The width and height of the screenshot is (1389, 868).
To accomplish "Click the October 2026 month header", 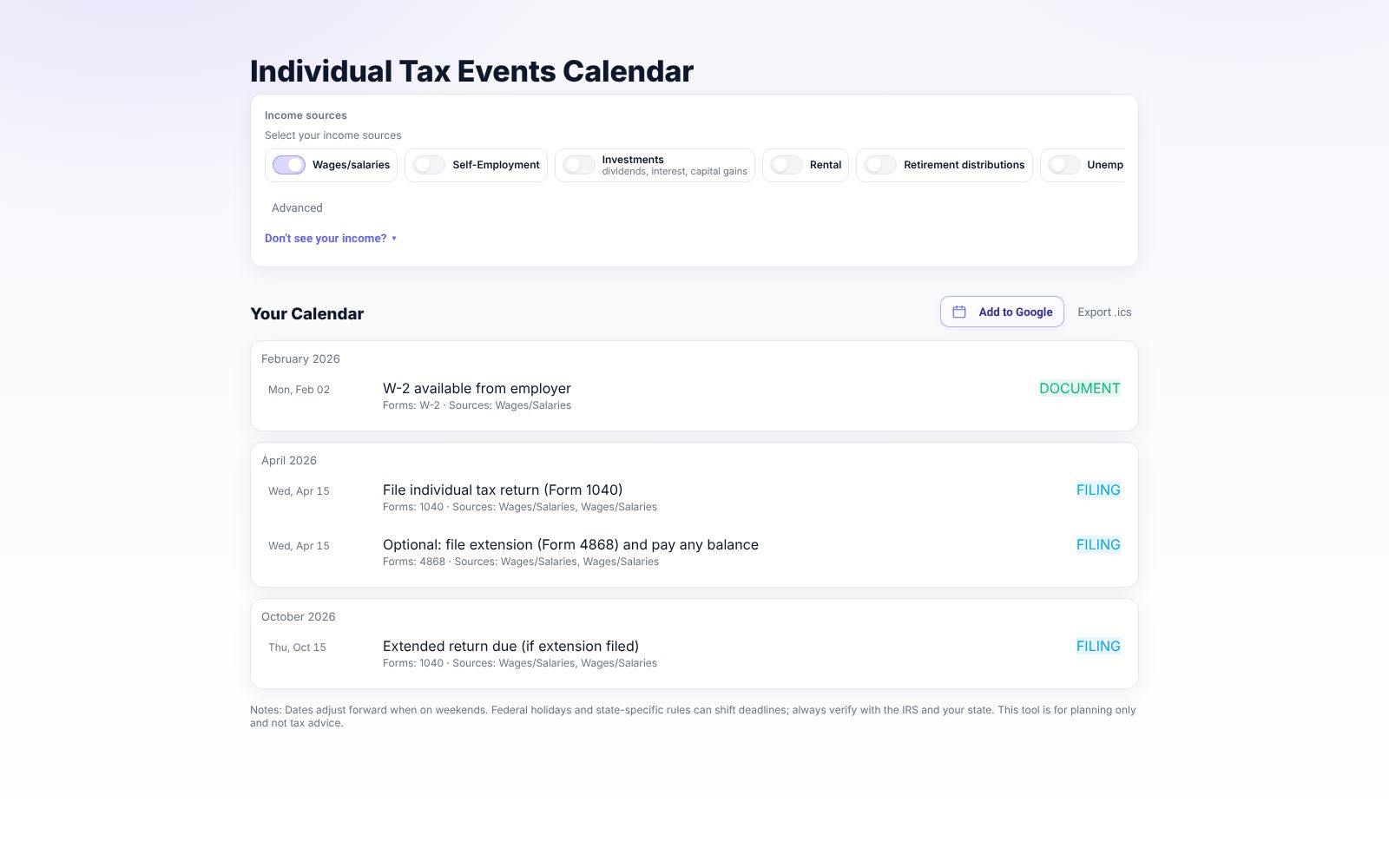I will tap(298, 617).
